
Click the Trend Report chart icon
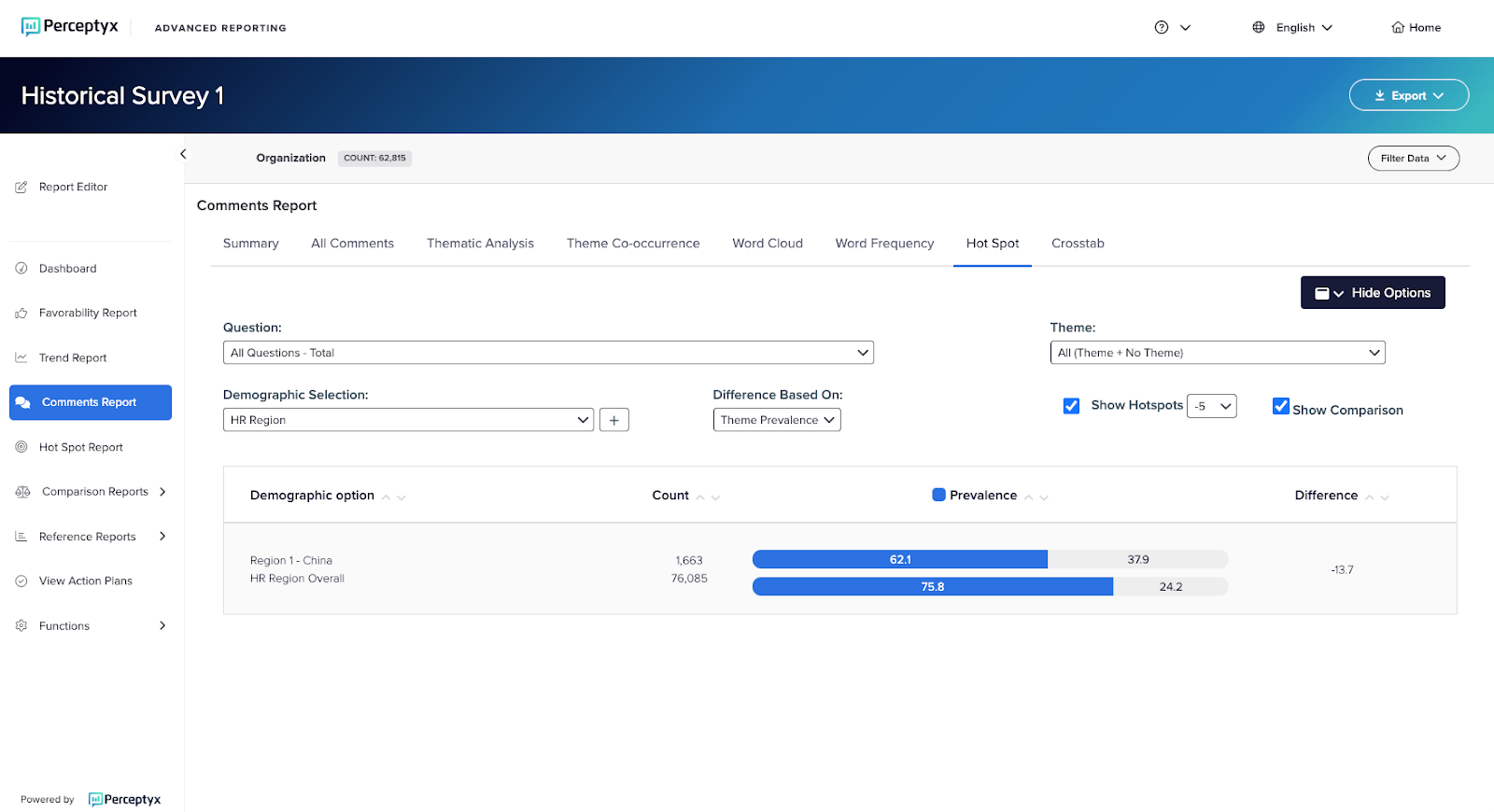[21, 357]
